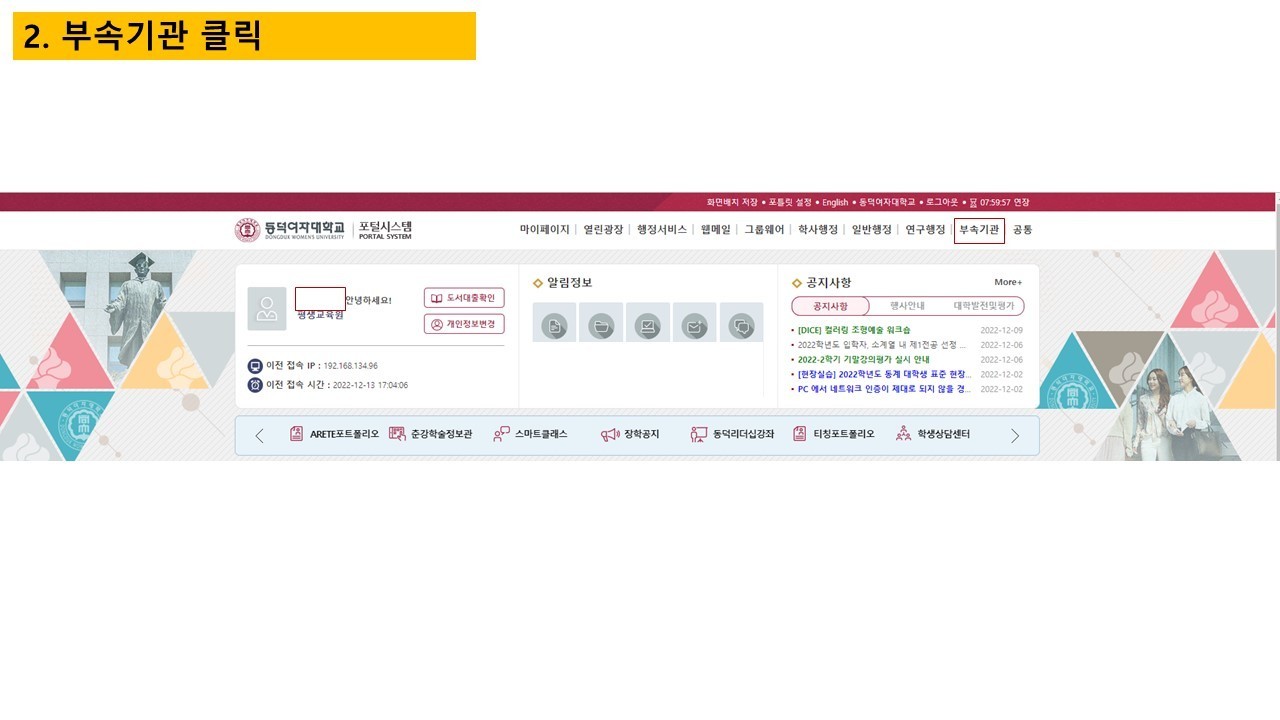Image resolution: width=1280 pixels, height=720 pixels.
Task: Open 장학공지 megaphone shortcut
Action: pos(631,435)
